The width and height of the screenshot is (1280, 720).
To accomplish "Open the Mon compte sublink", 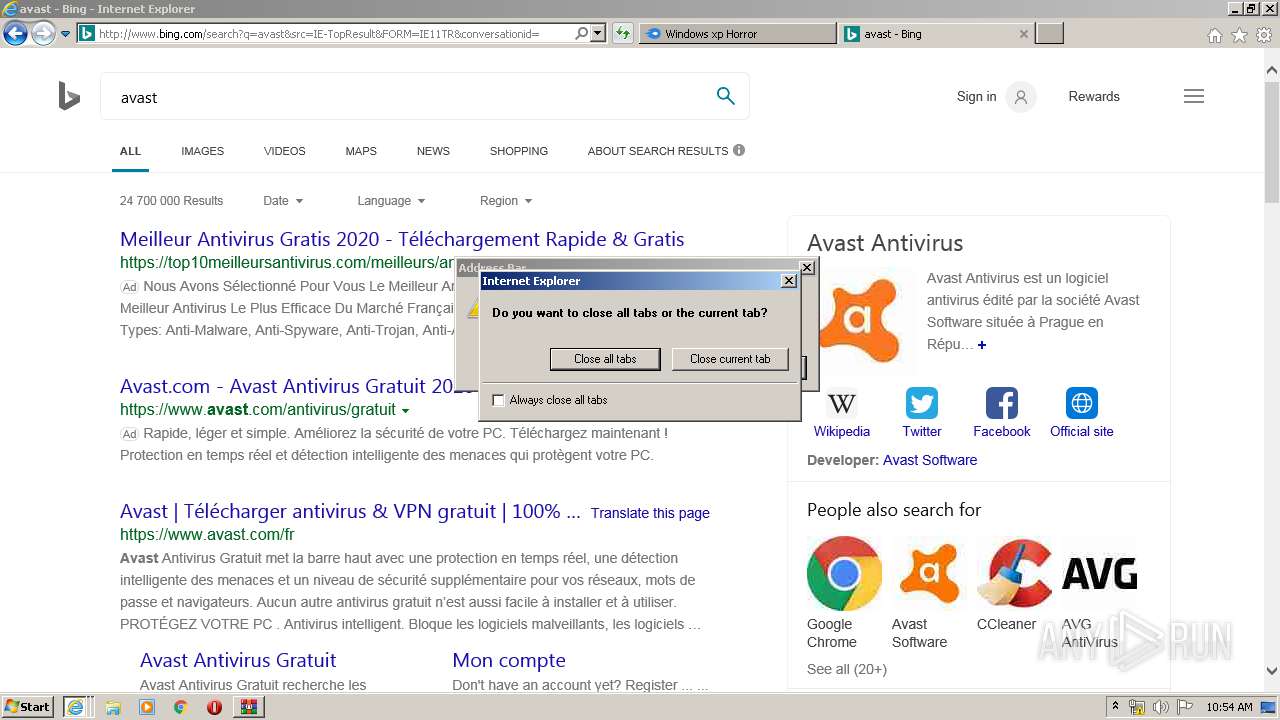I will (509, 661).
